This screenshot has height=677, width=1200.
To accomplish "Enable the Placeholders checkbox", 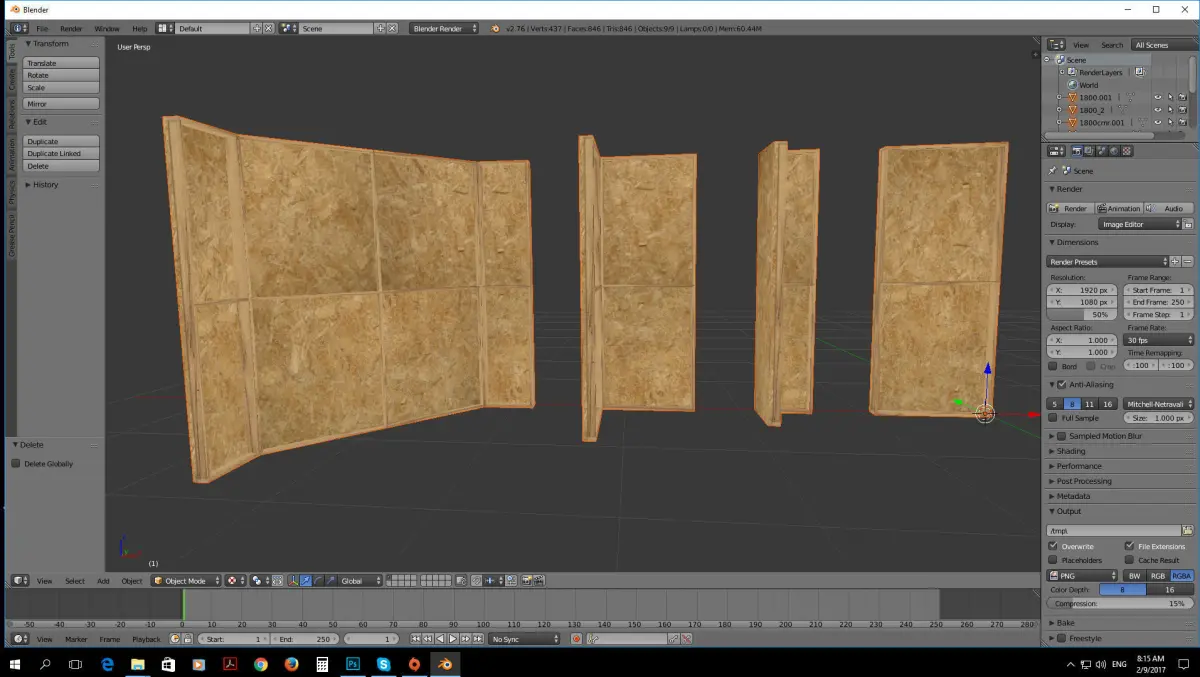I will click(x=1053, y=560).
